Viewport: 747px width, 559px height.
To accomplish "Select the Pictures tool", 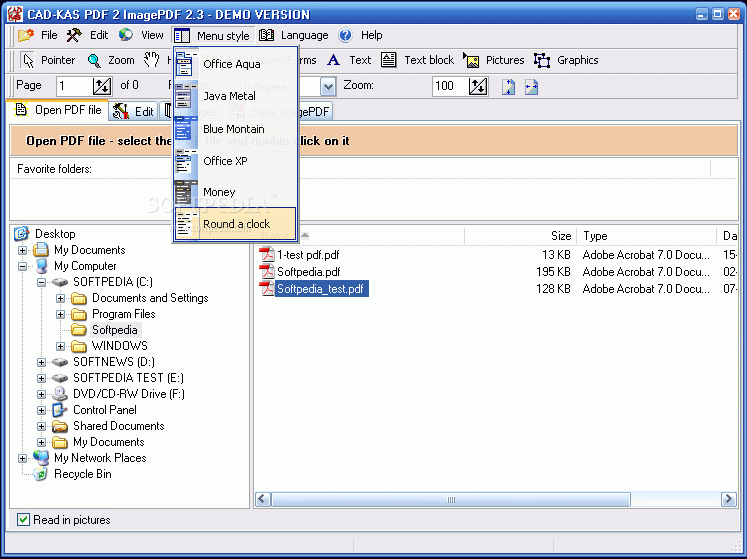I will pos(494,60).
